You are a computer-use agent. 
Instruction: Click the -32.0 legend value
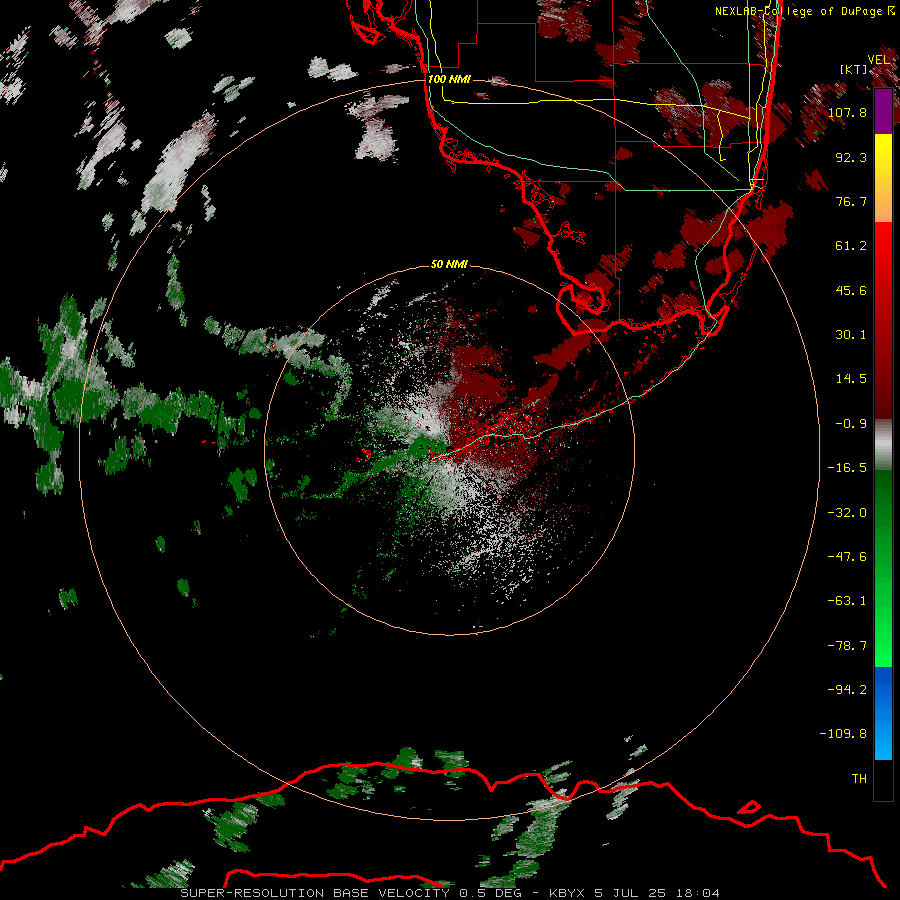point(847,513)
